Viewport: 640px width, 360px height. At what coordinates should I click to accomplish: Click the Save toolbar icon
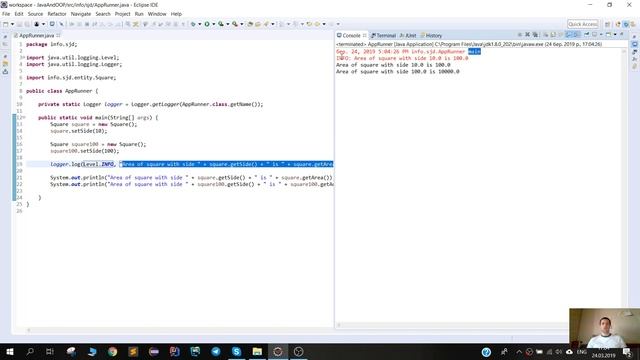click(x=19, y=24)
